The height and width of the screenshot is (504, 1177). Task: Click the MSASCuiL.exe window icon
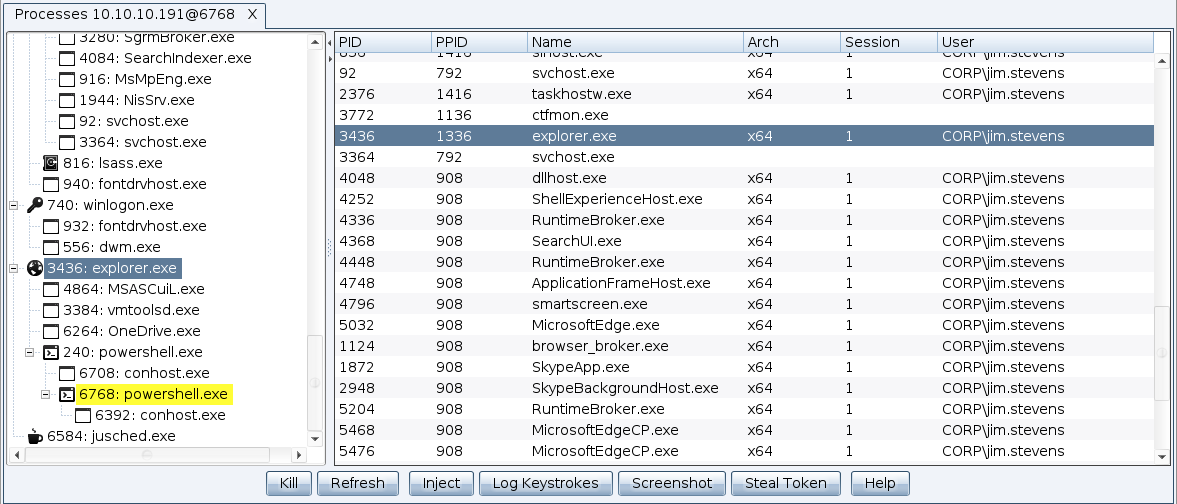tap(51, 289)
